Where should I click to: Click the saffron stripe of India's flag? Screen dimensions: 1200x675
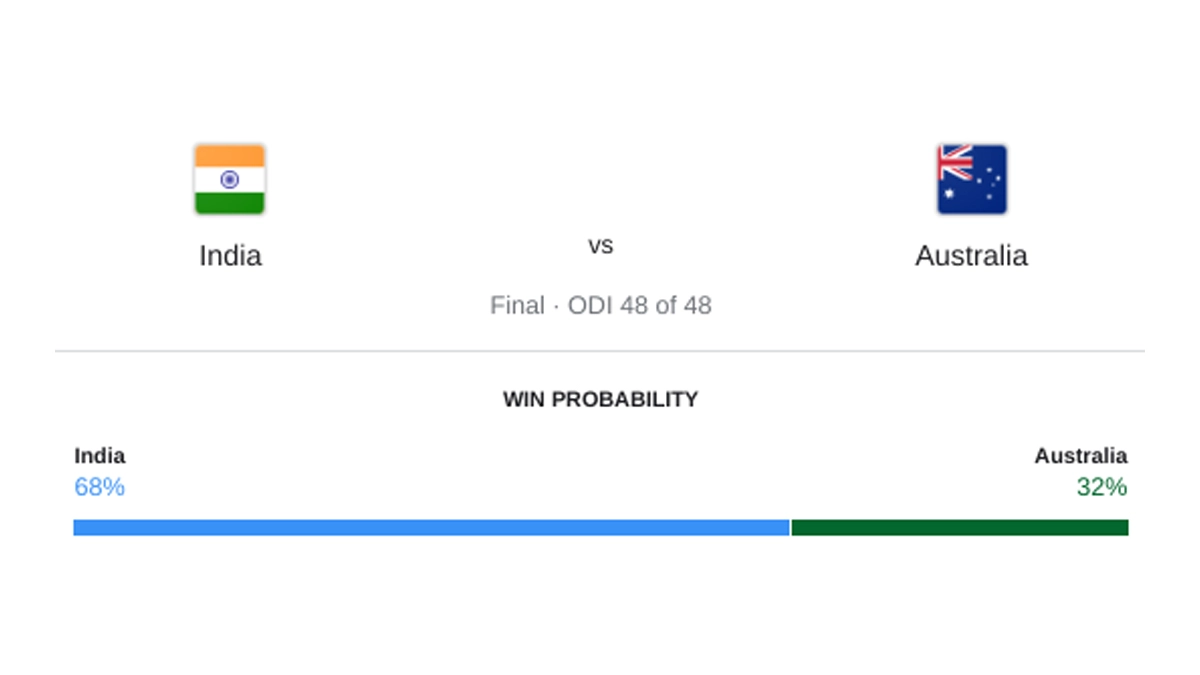[x=230, y=155]
